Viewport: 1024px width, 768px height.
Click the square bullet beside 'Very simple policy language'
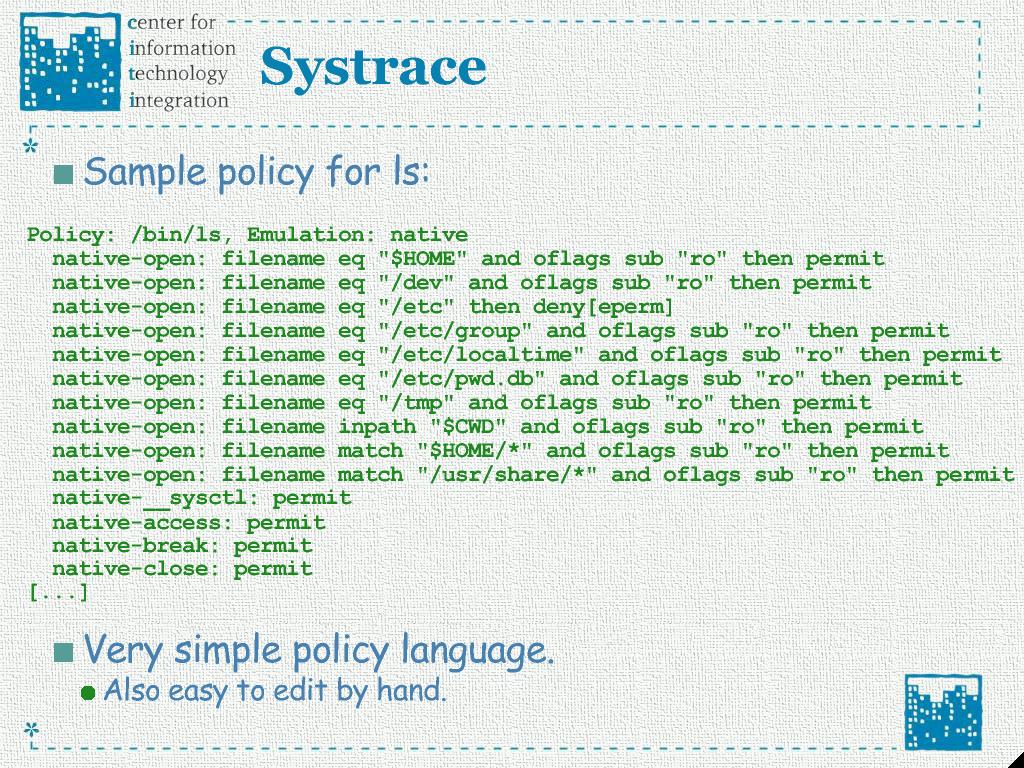65,653
